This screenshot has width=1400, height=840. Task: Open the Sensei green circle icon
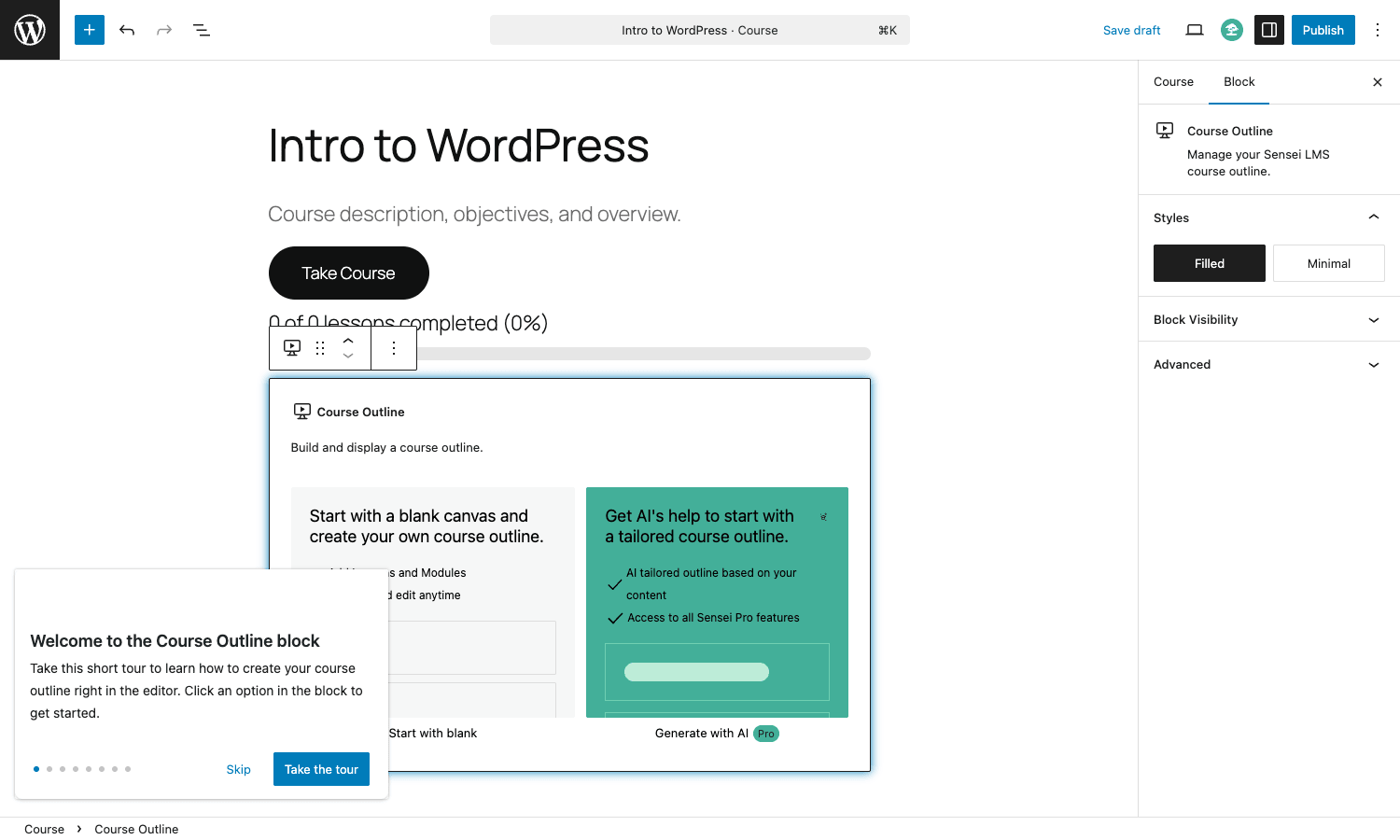(1232, 30)
